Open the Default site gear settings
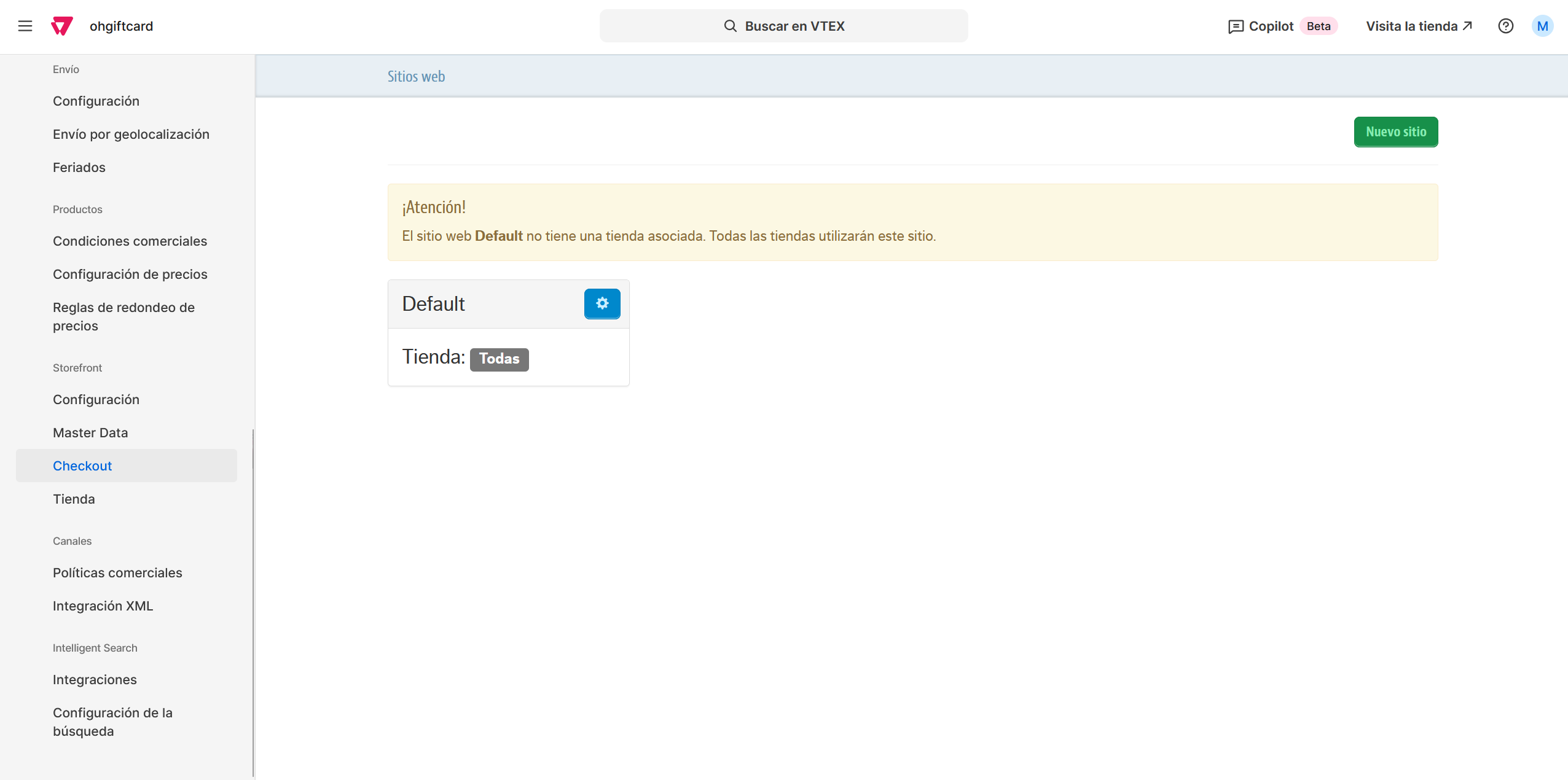1568x780 pixels. (x=602, y=303)
